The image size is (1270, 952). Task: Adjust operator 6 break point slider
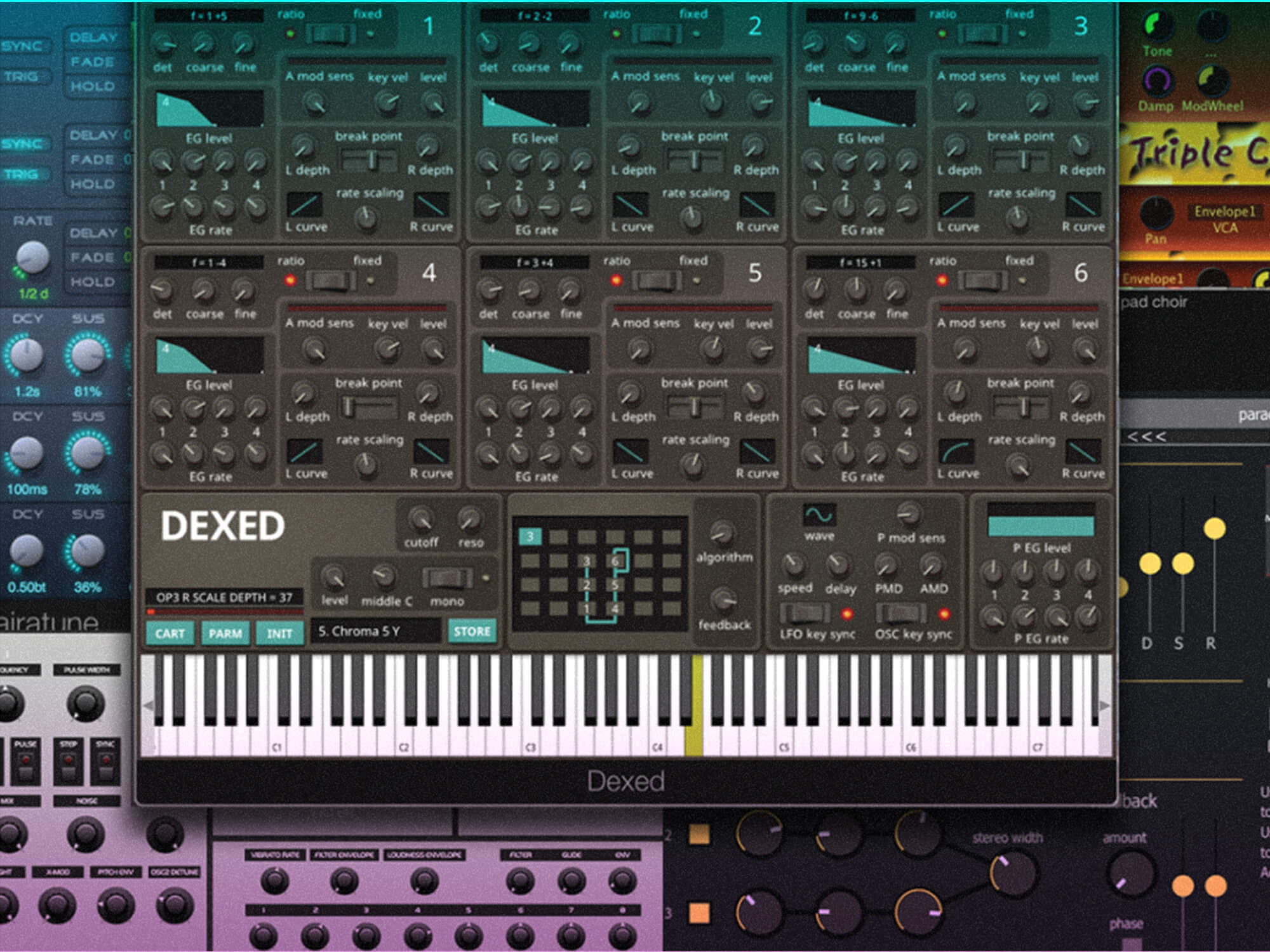point(1021,407)
